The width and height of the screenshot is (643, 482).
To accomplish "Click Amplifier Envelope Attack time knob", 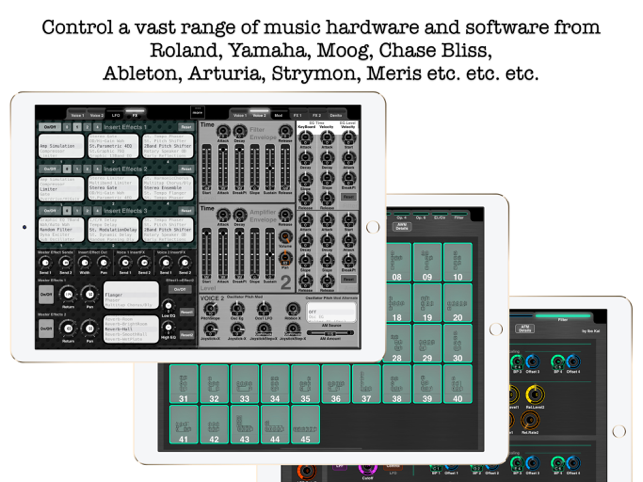I will tap(223, 215).
